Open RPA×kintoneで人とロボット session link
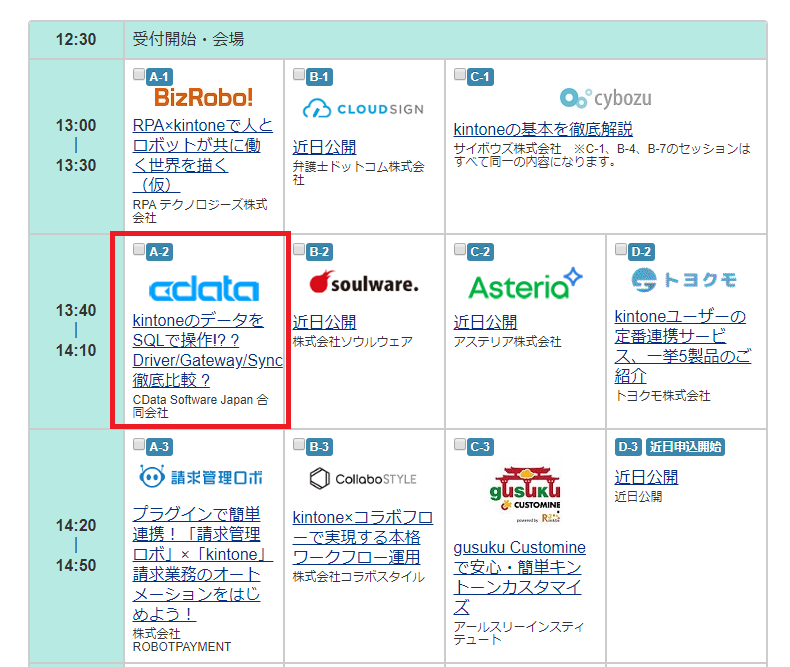 [203, 155]
